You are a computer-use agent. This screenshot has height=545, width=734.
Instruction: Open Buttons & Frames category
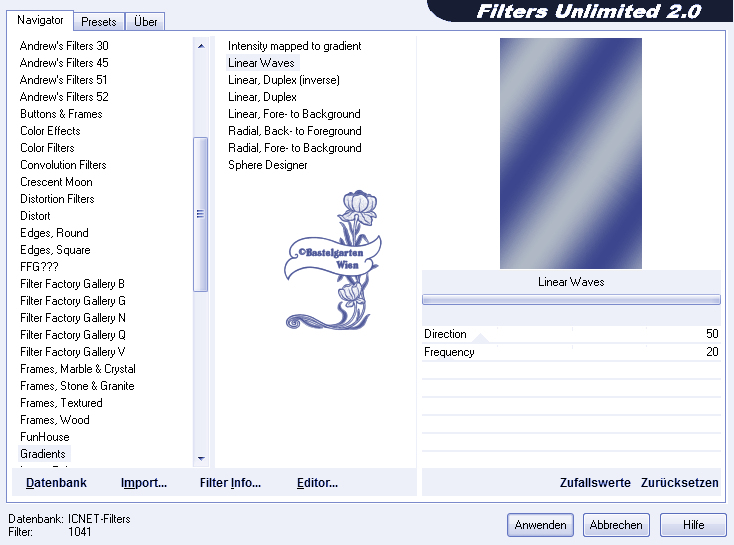pos(61,114)
